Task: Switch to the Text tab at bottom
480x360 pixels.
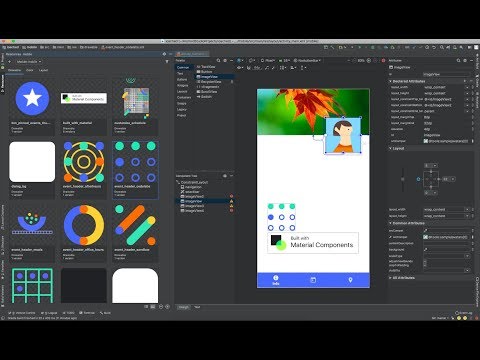Action: click(197, 307)
